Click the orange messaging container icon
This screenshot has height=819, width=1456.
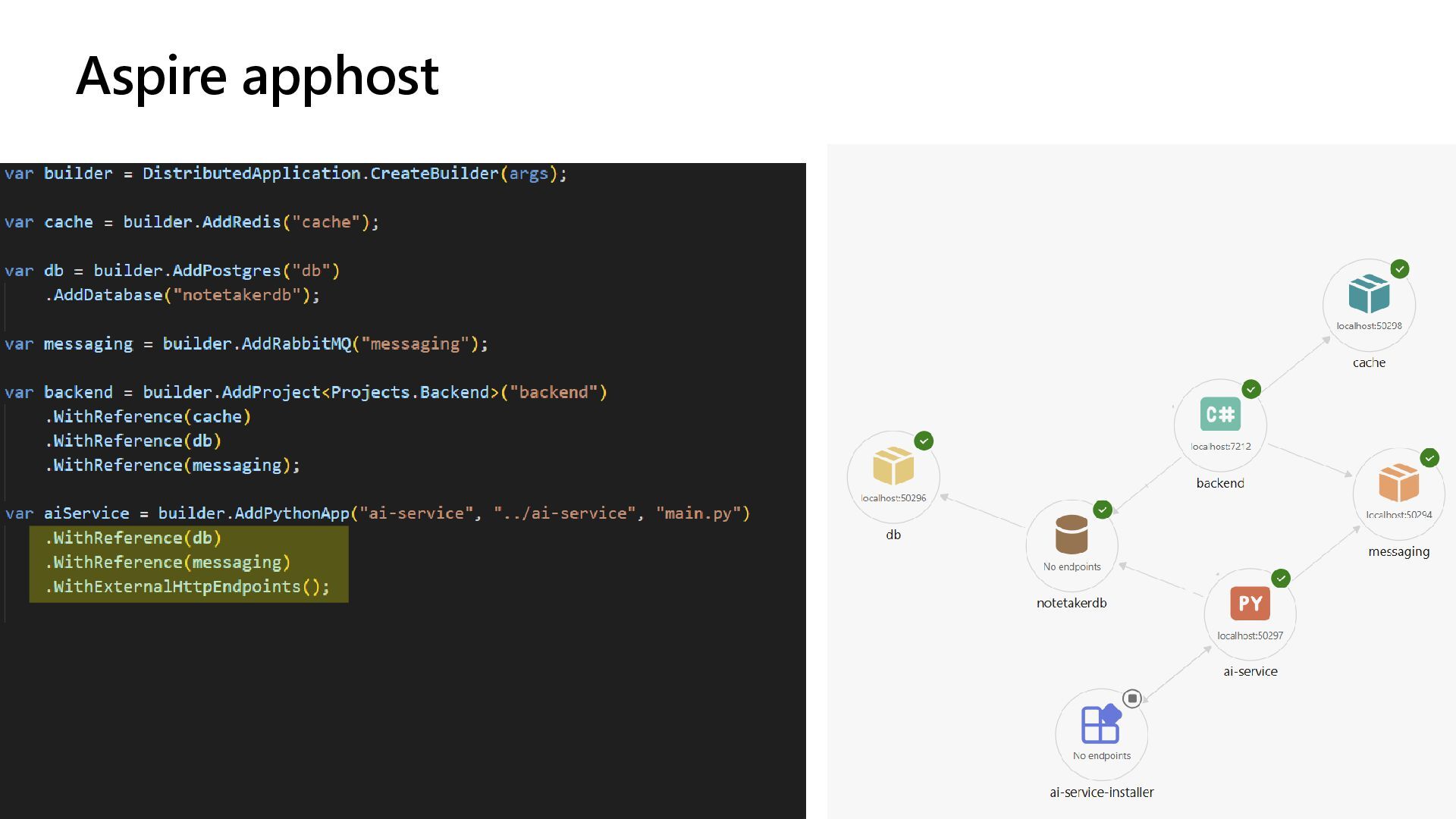point(1398,483)
